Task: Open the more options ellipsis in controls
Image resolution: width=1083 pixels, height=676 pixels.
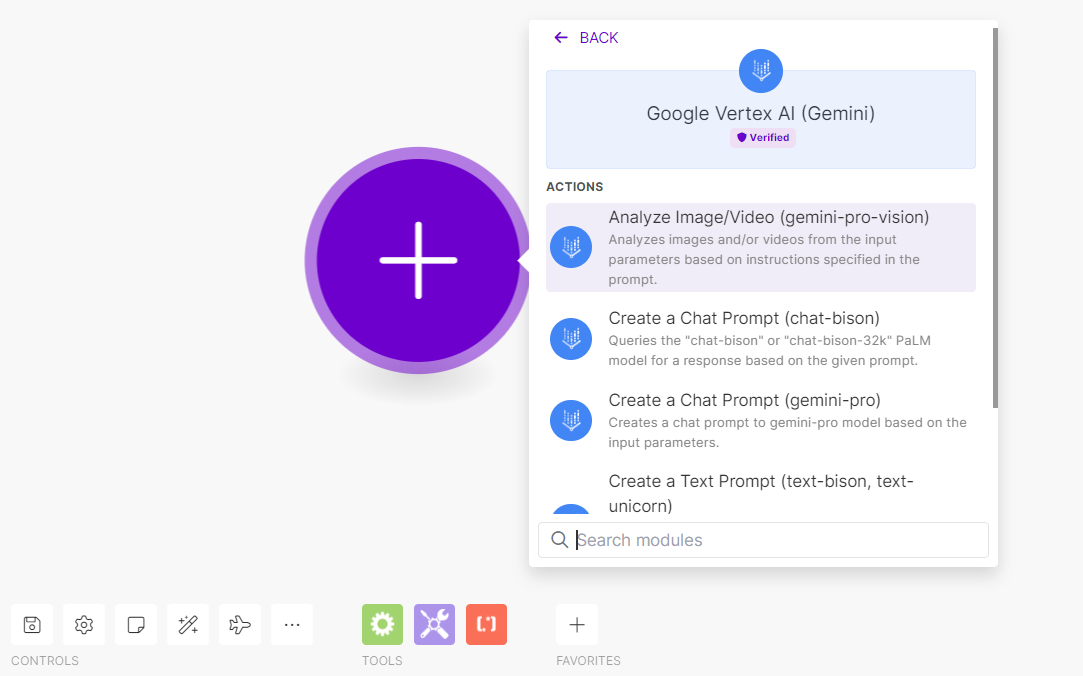Action: [x=292, y=624]
